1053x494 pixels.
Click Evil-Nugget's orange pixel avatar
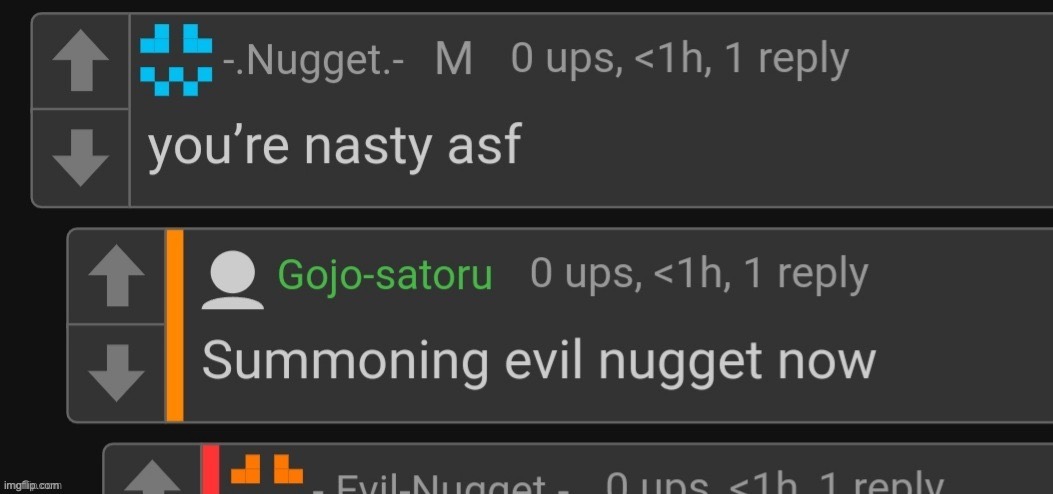pyautogui.click(x=267, y=470)
